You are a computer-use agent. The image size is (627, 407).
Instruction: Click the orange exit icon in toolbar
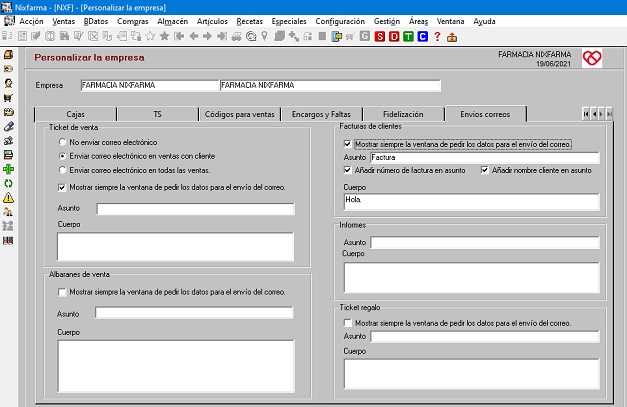pos(452,37)
